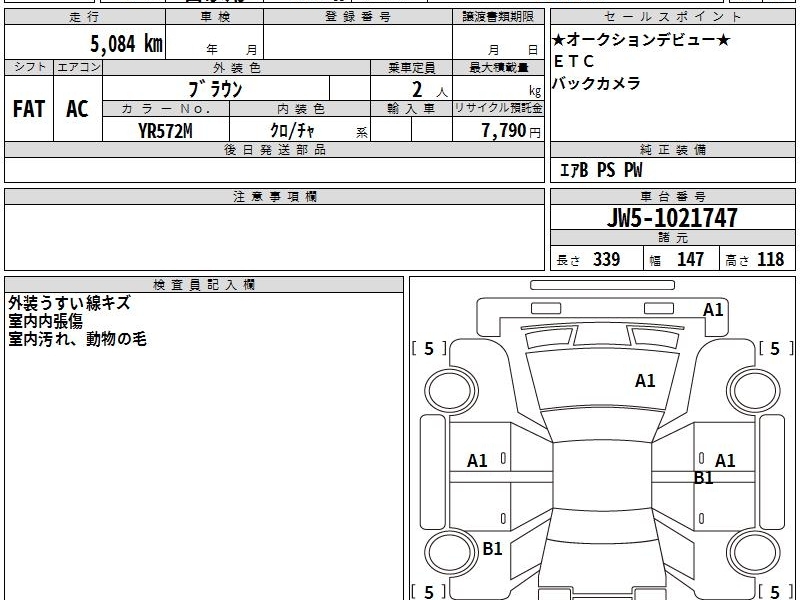
Task: Click the 注意事項欄 section header
Action: pos(274,196)
